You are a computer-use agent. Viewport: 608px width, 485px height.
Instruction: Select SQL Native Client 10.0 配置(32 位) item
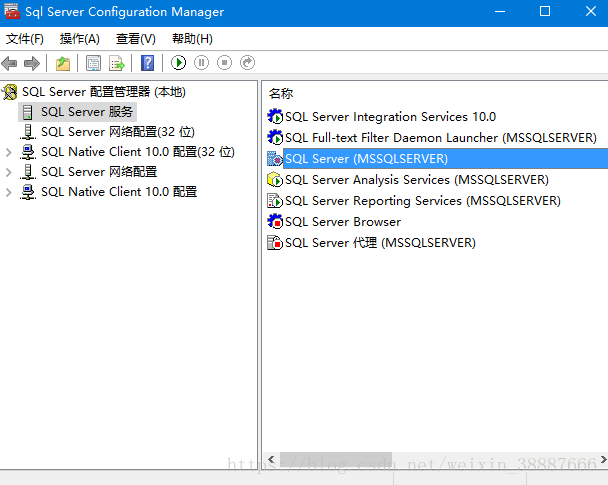point(138,152)
